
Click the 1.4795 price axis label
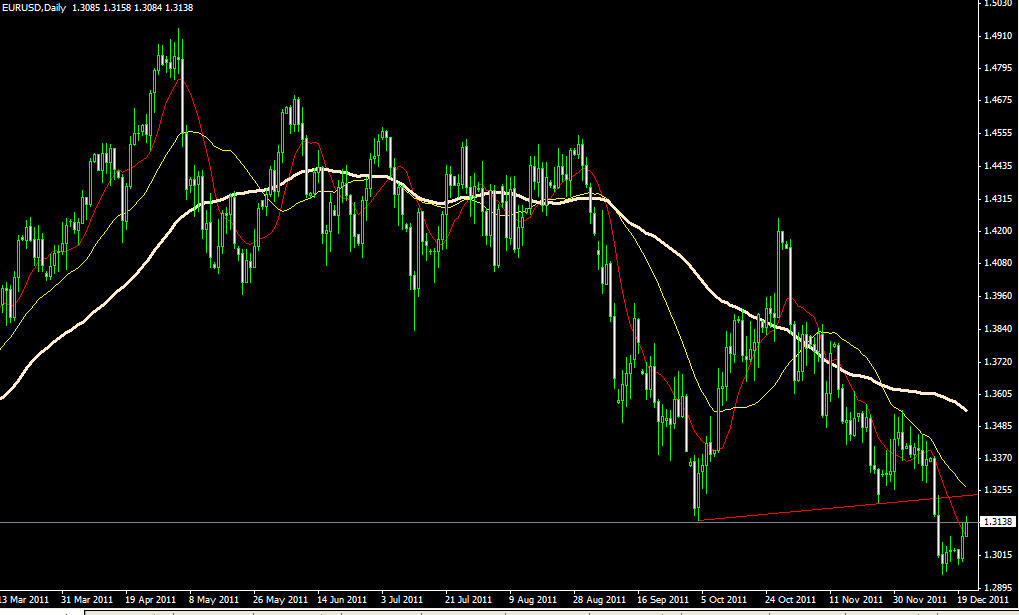pyautogui.click(x=998, y=68)
